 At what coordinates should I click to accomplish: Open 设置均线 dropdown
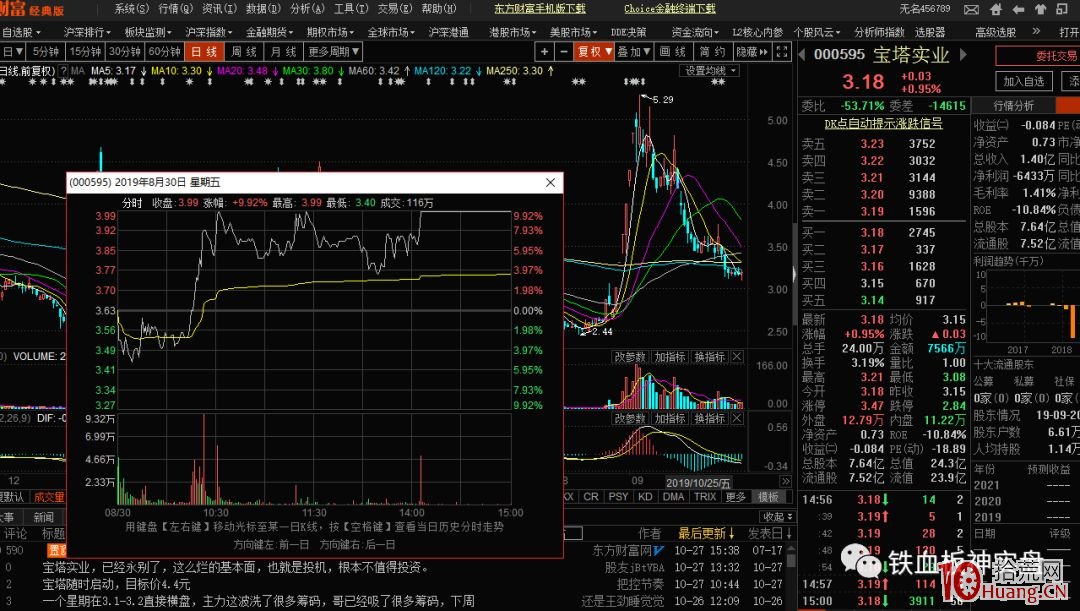(710, 71)
